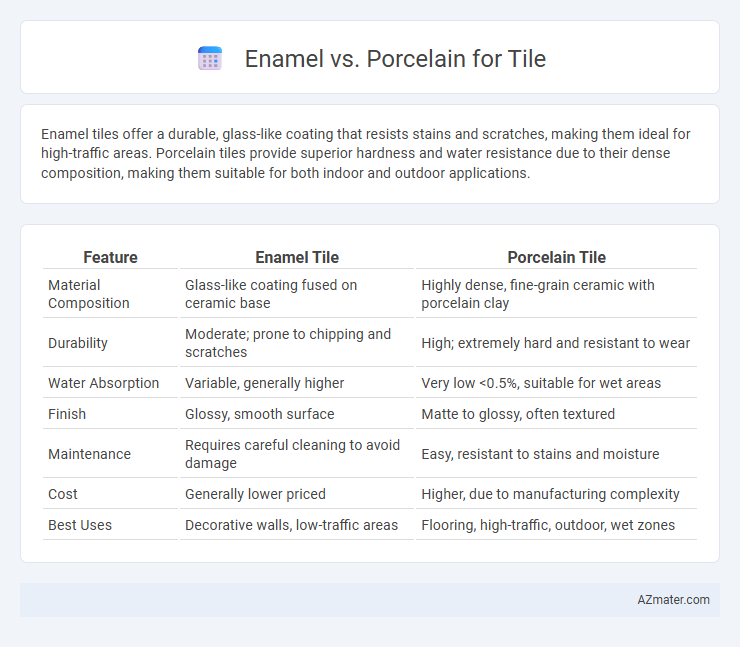Click the 'Feature' column header

(110, 257)
